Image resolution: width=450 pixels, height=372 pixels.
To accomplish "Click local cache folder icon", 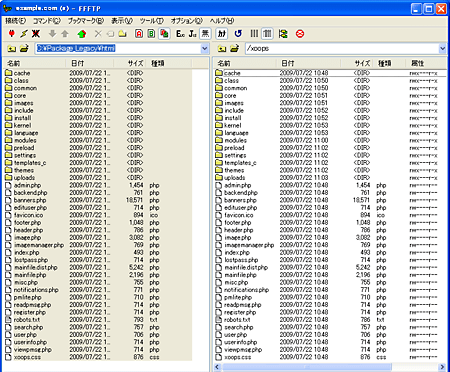I will click(x=9, y=73).
